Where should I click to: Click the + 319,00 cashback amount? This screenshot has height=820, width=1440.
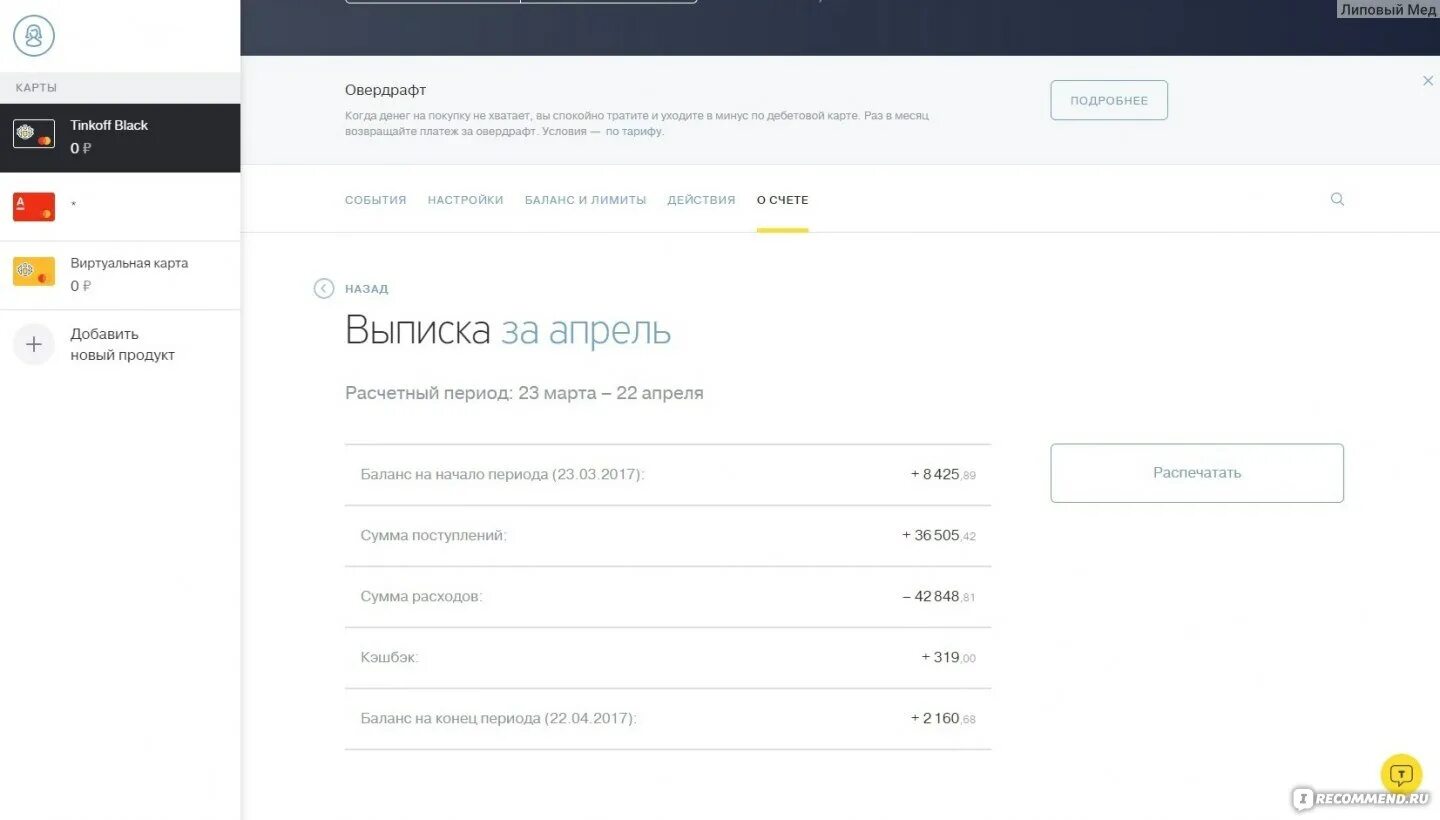pos(948,657)
